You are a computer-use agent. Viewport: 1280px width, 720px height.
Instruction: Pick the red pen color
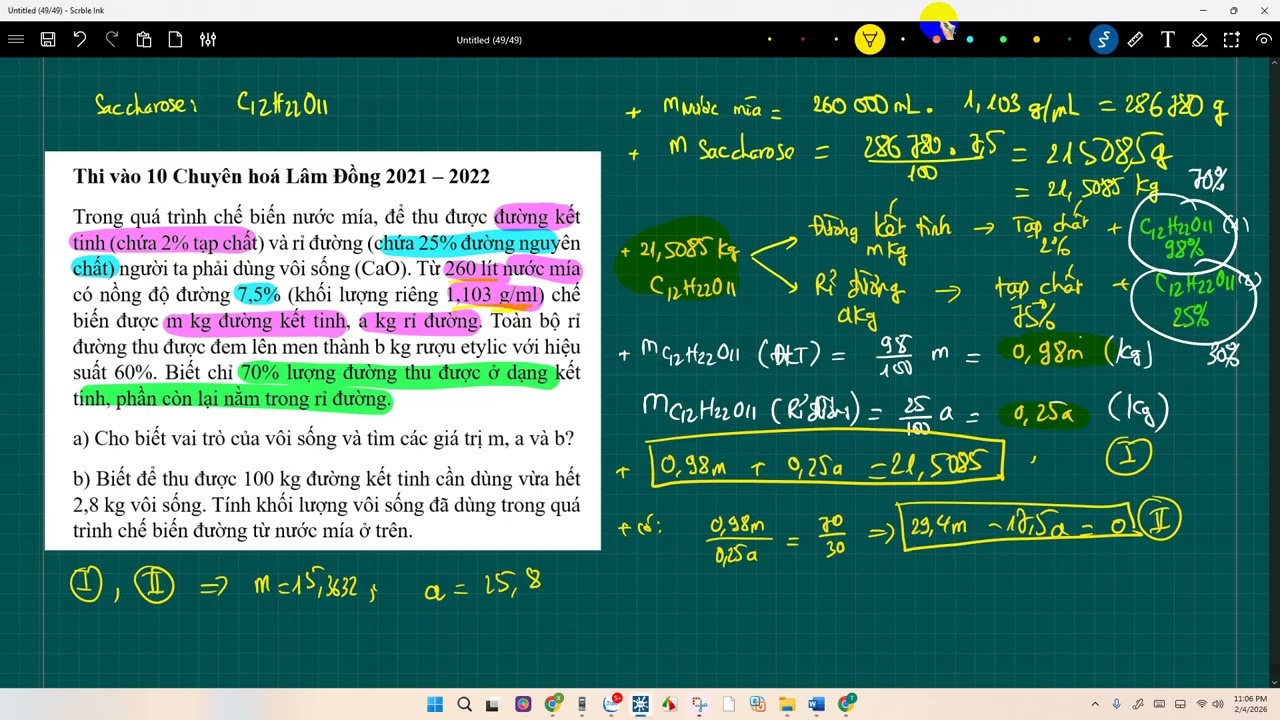coord(803,40)
